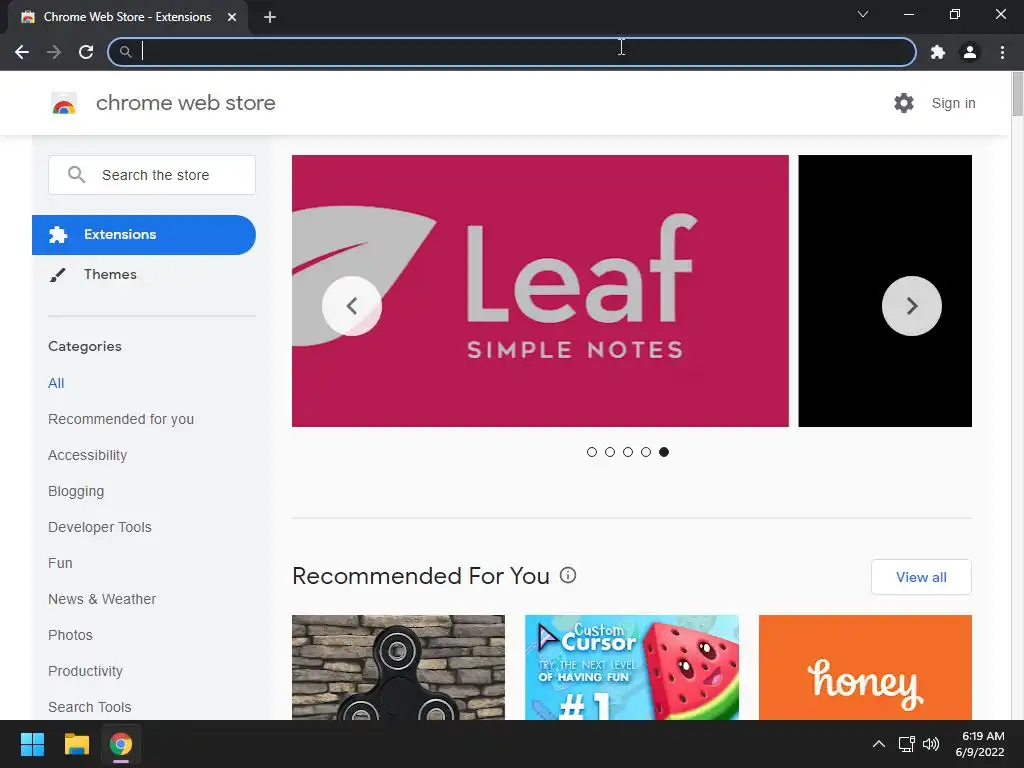Open the Leaf Simple Notes banner
Image resolution: width=1024 pixels, height=768 pixels.
540,291
